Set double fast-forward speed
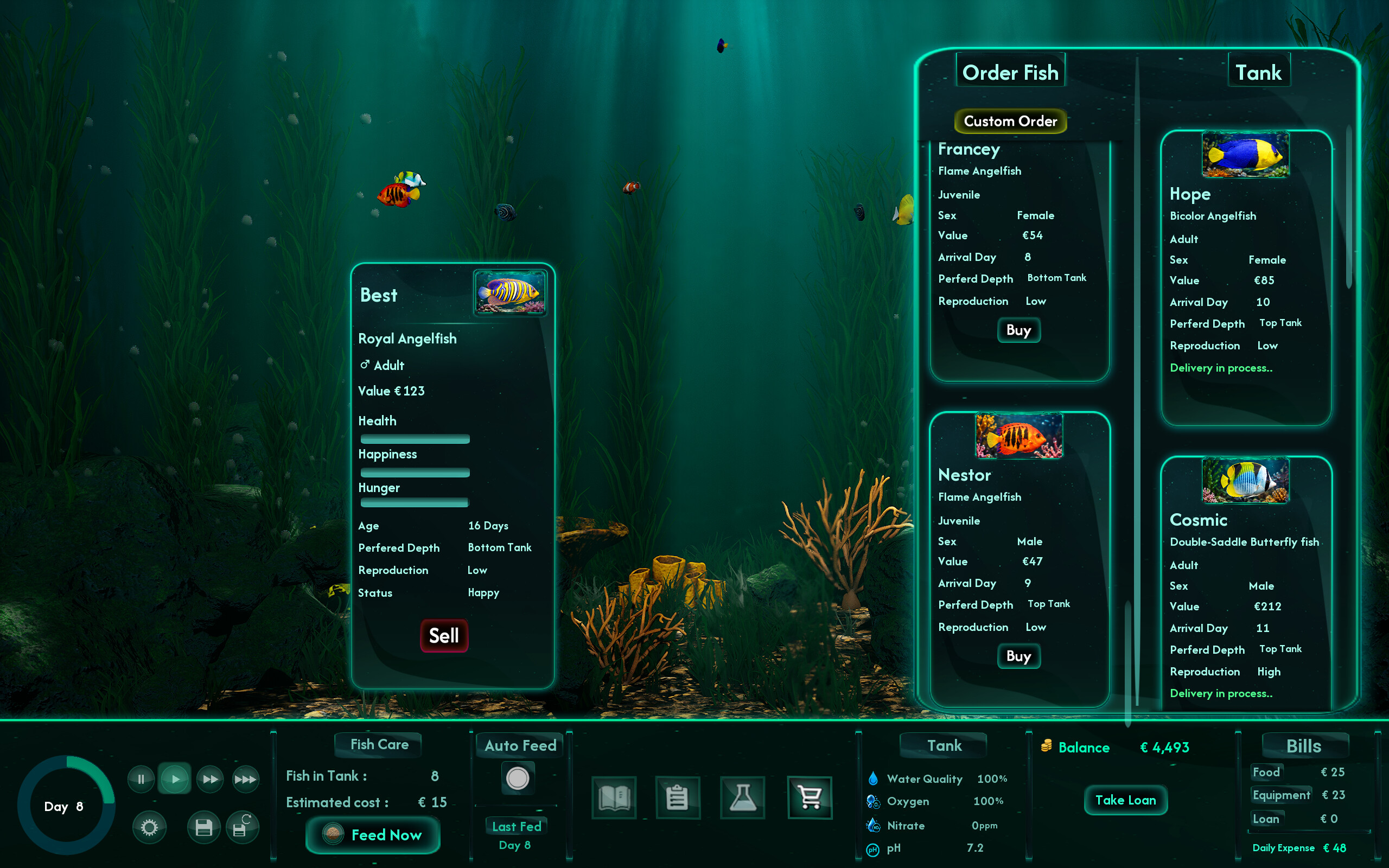Viewport: 1389px width, 868px height. point(210,779)
